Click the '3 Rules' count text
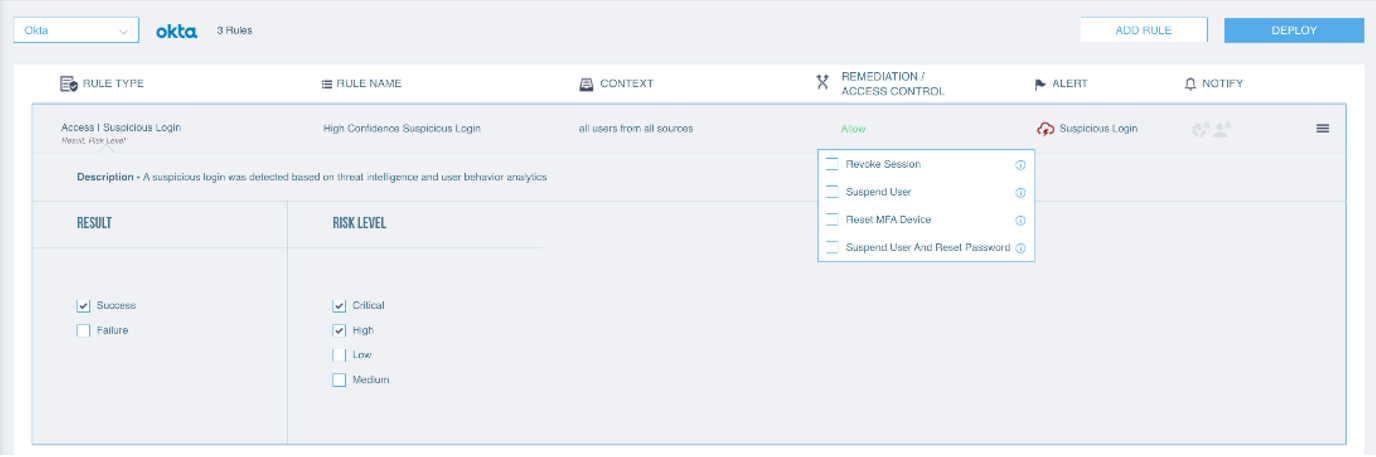The height and width of the screenshot is (457, 1376). tap(235, 31)
